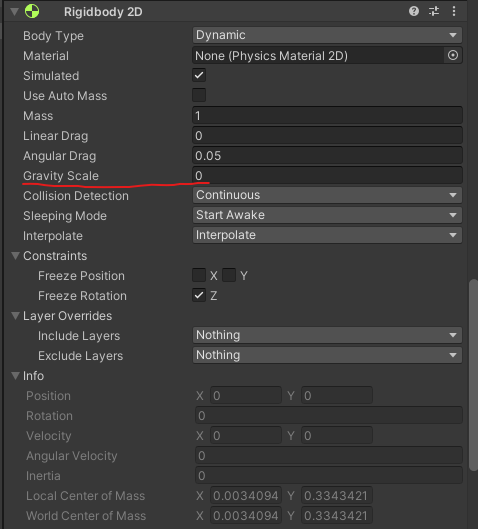The height and width of the screenshot is (529, 478).
Task: Collapse the Info section
Action: point(15,375)
